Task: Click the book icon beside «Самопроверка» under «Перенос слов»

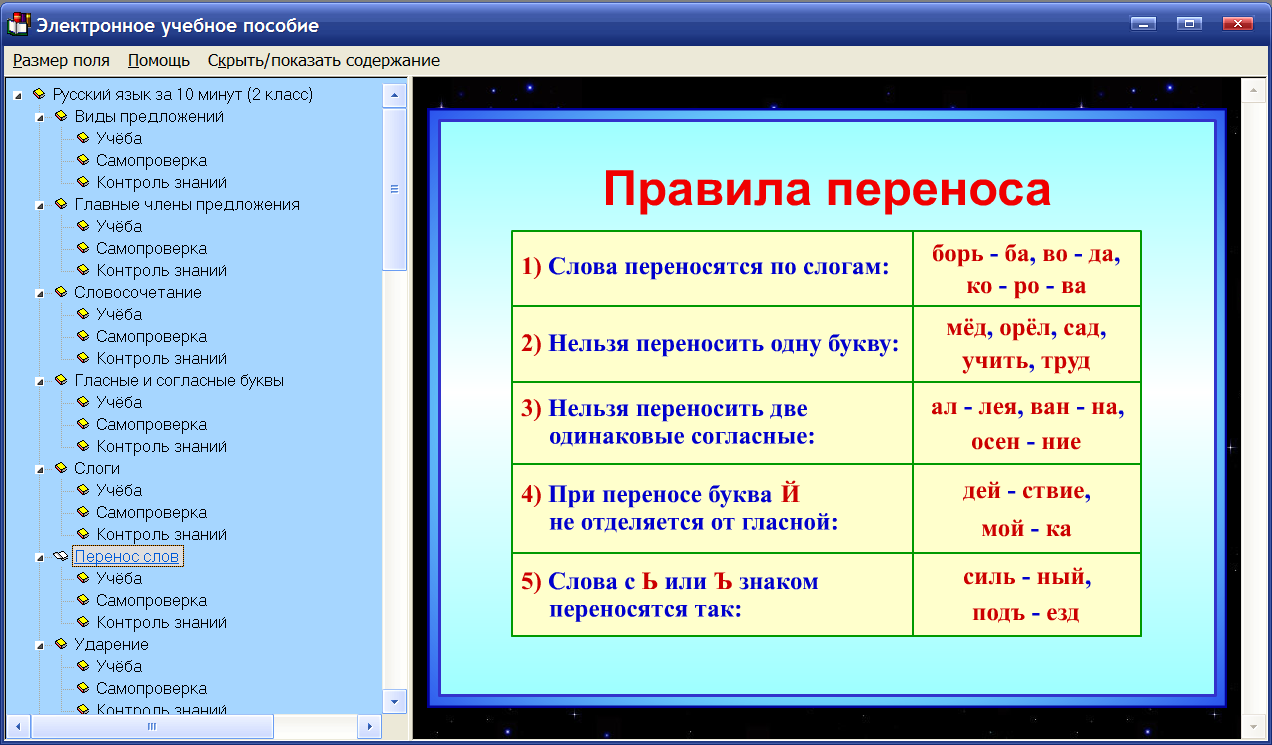Action: point(85,600)
